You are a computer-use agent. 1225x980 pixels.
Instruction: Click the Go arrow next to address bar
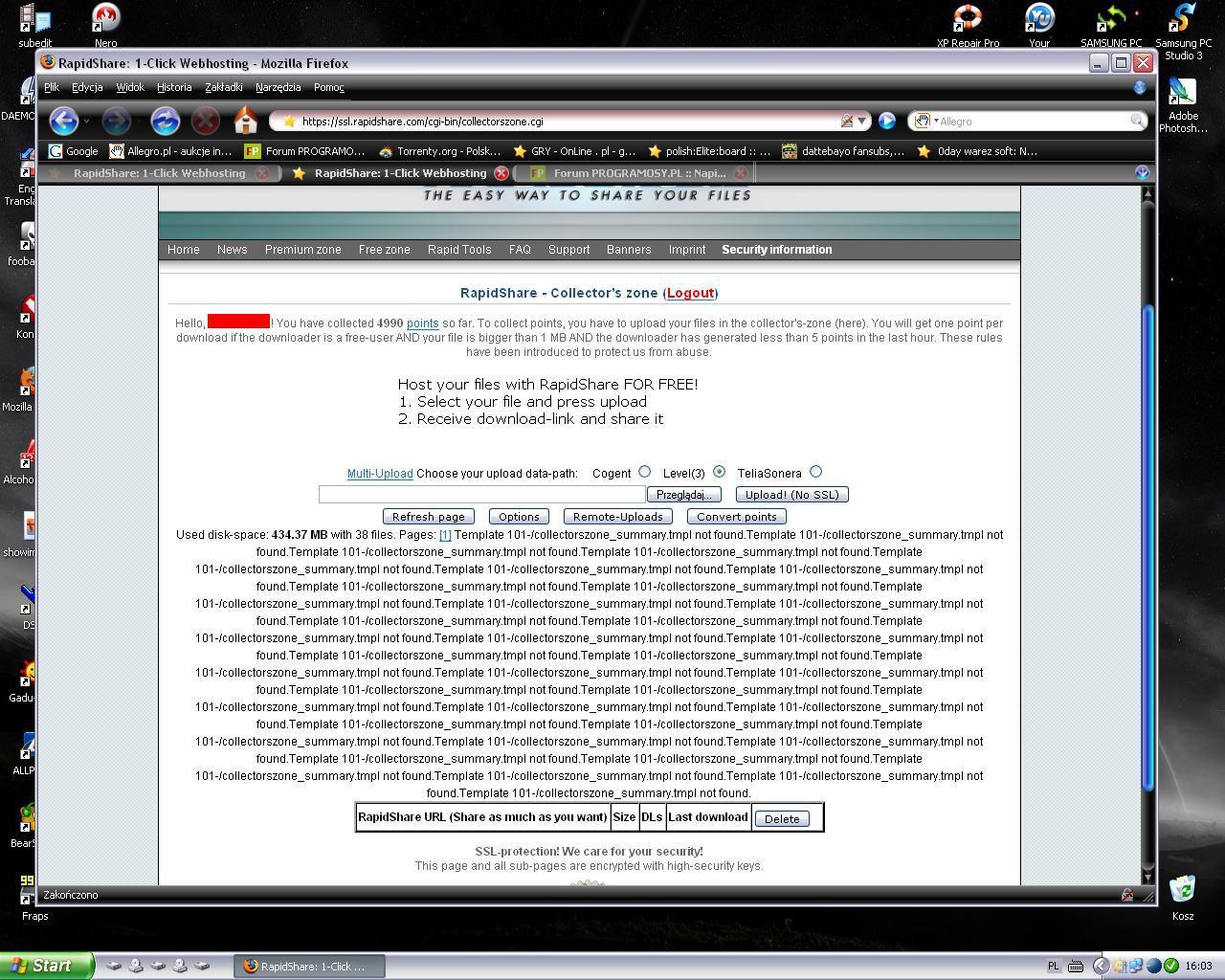[x=886, y=121]
